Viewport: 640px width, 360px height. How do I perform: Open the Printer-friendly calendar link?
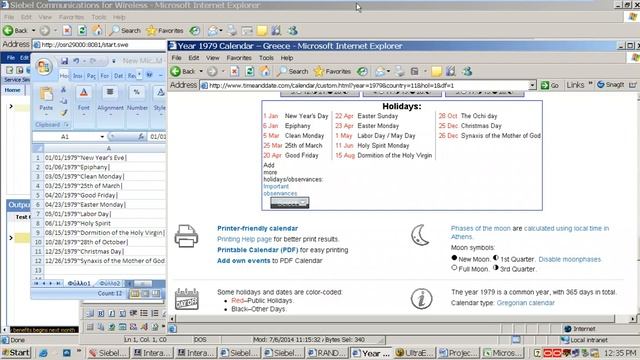(x=258, y=228)
